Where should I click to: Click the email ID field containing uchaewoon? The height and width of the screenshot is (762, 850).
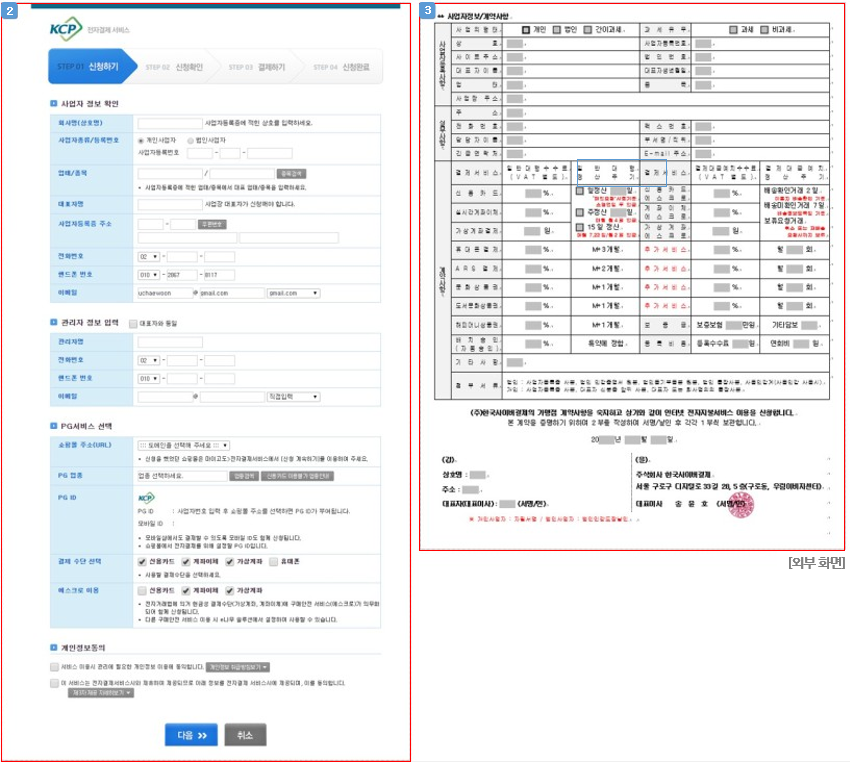click(165, 293)
